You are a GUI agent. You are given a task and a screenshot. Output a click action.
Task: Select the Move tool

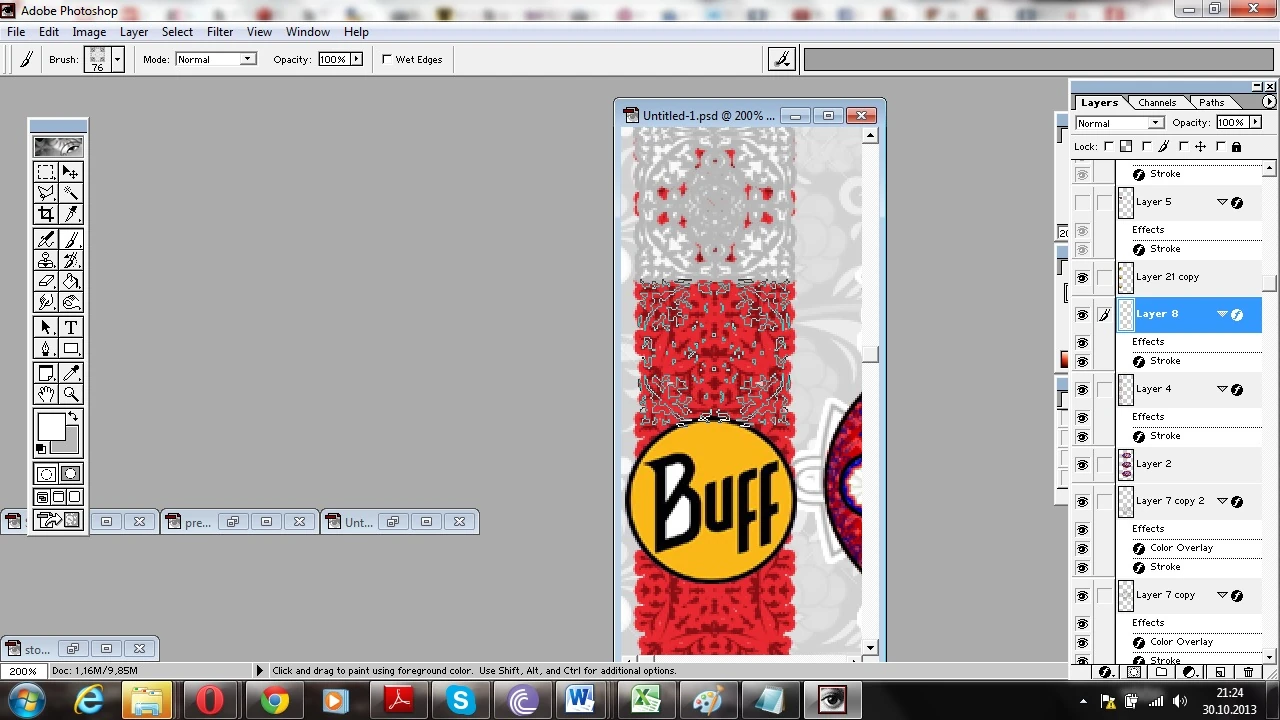pyautogui.click(x=70, y=172)
